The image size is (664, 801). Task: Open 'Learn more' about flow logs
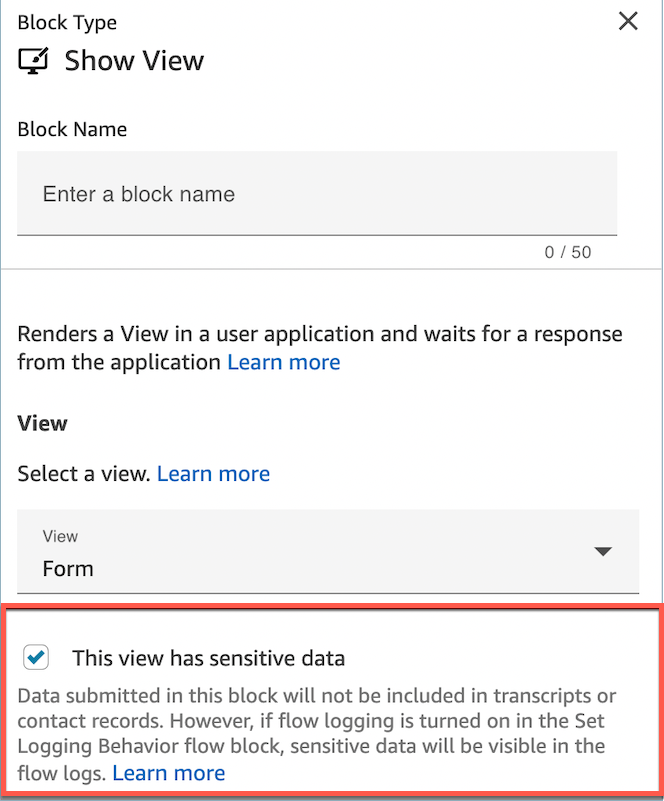pos(168,772)
